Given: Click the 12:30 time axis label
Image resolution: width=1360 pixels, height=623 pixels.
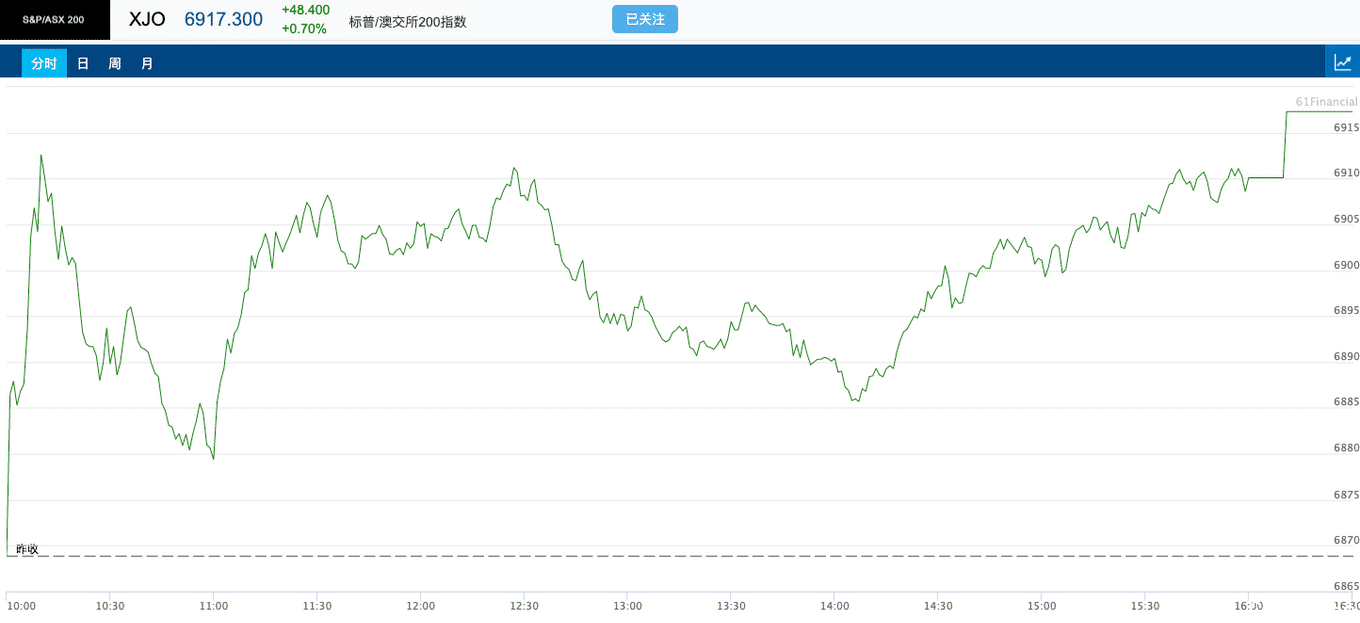Looking at the screenshot, I should pyautogui.click(x=524, y=606).
